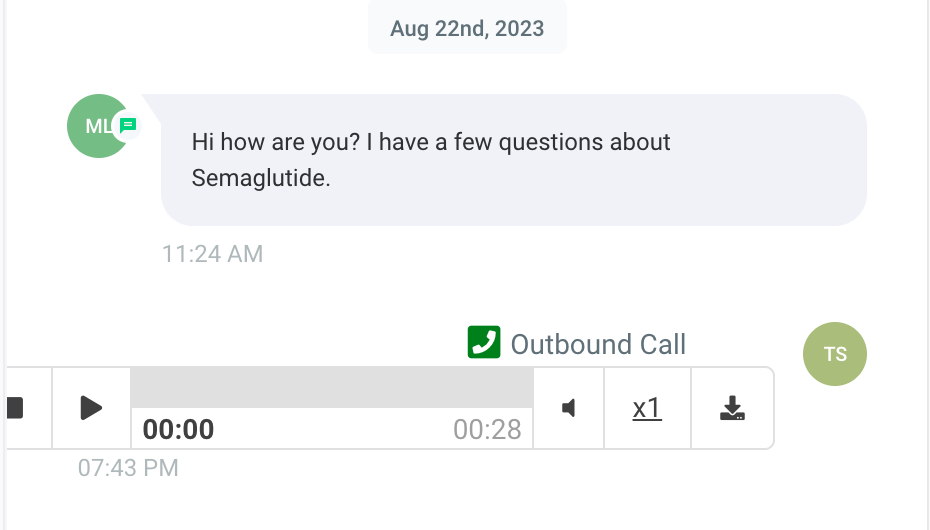Stop the call recording playback
The image size is (930, 530).
[x=17, y=408]
